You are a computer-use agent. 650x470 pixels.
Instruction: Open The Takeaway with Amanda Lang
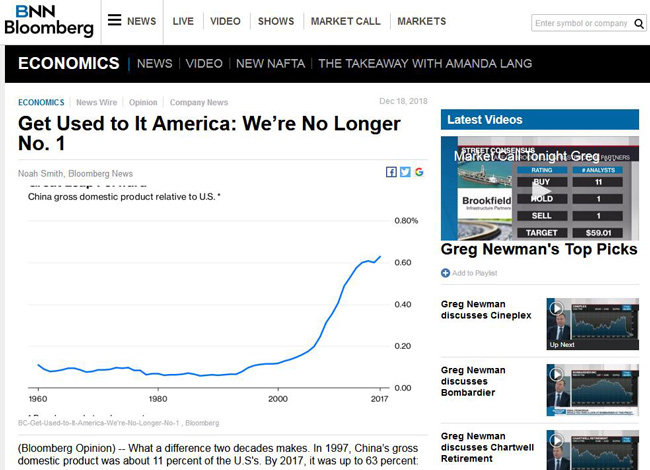tap(425, 63)
